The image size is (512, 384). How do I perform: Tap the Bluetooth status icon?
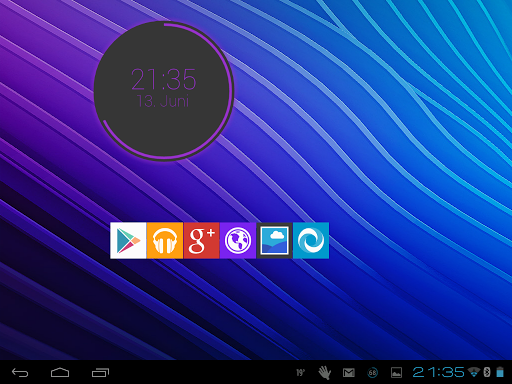click(x=487, y=372)
